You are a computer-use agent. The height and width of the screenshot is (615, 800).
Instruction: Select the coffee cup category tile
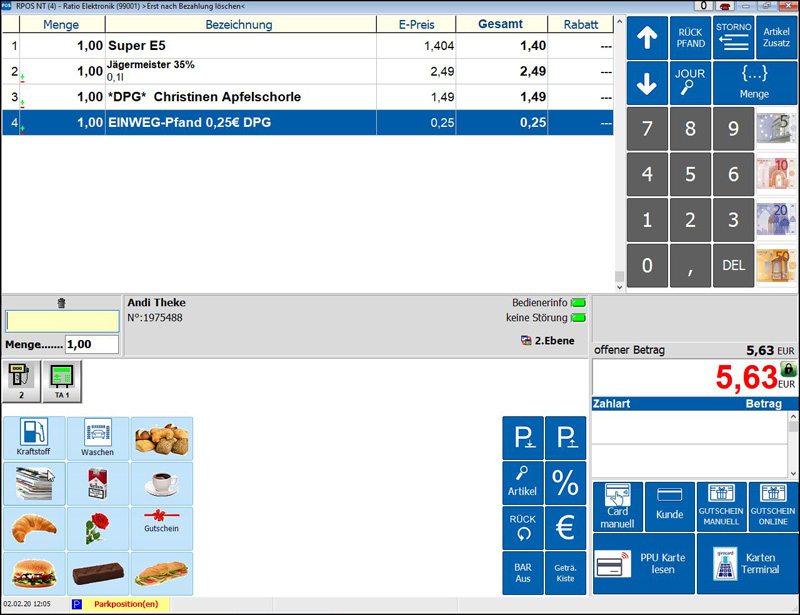161,483
